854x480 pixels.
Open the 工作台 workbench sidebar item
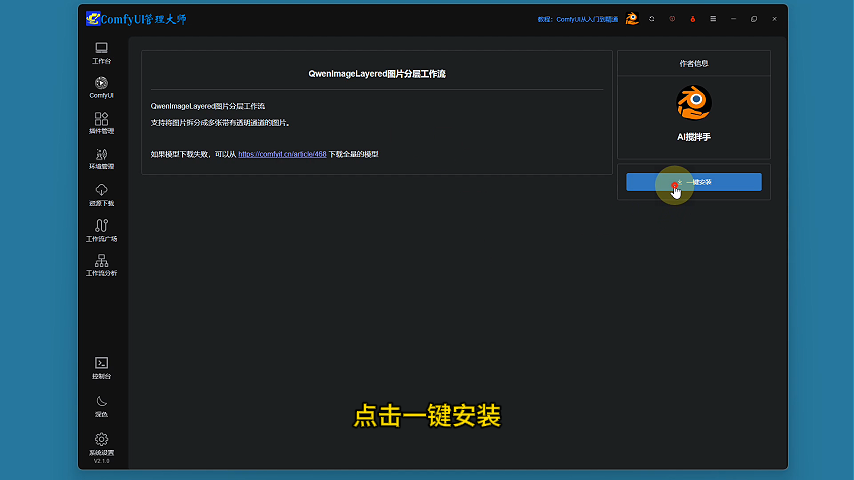[x=101, y=53]
